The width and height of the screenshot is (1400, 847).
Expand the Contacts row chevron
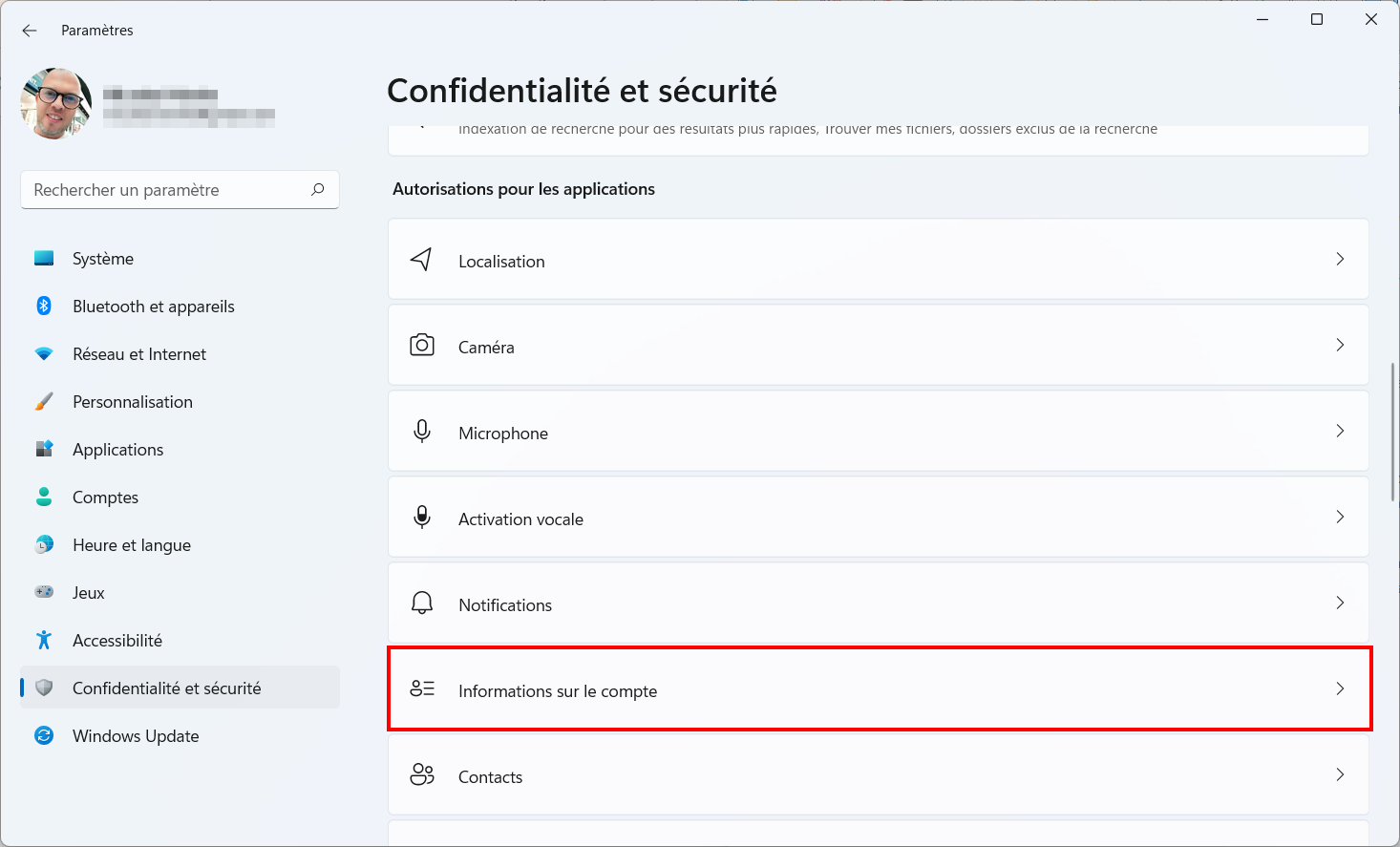(1340, 774)
